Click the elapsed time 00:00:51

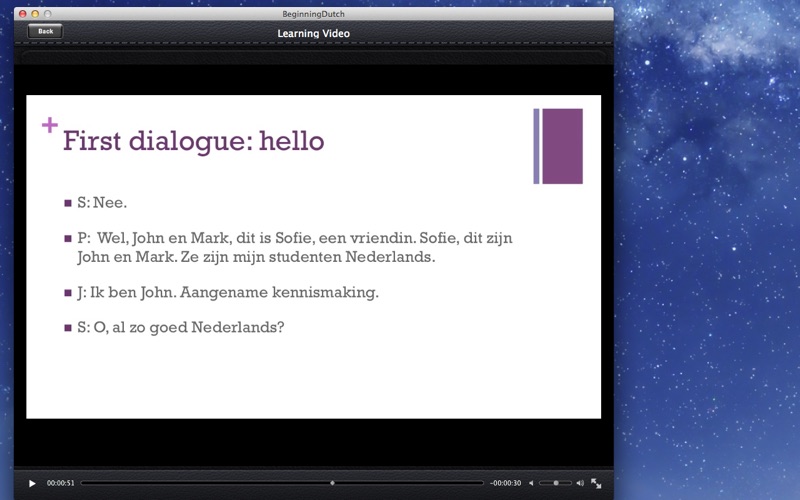pyautogui.click(x=61, y=483)
